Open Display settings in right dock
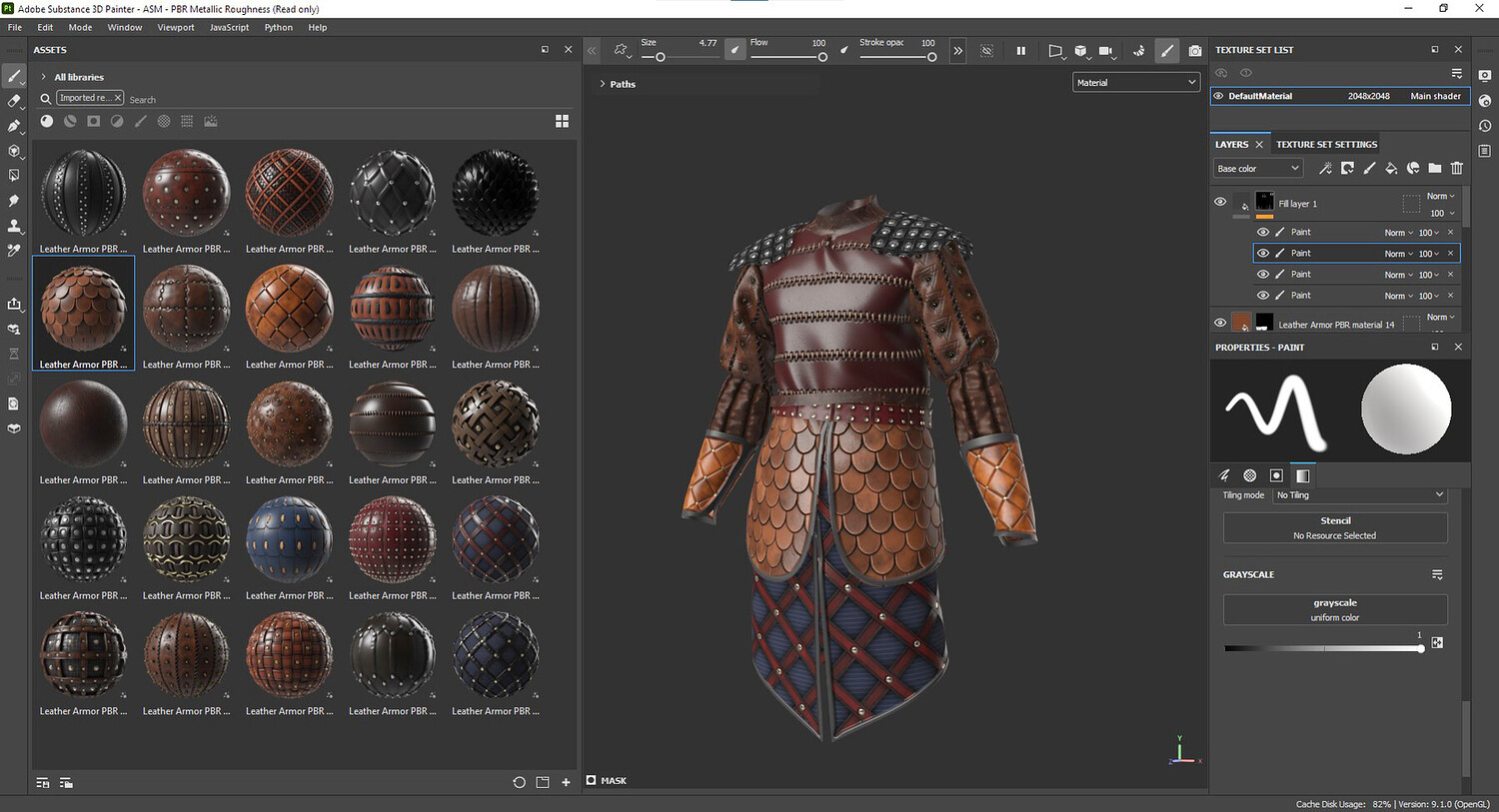 (1485, 76)
